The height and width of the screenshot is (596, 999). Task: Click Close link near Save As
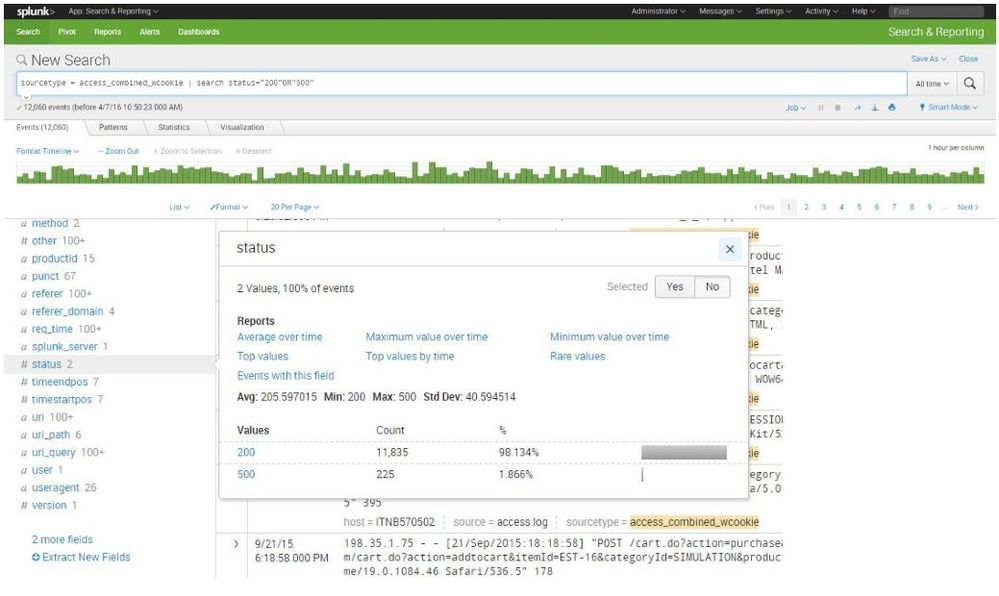(968, 59)
